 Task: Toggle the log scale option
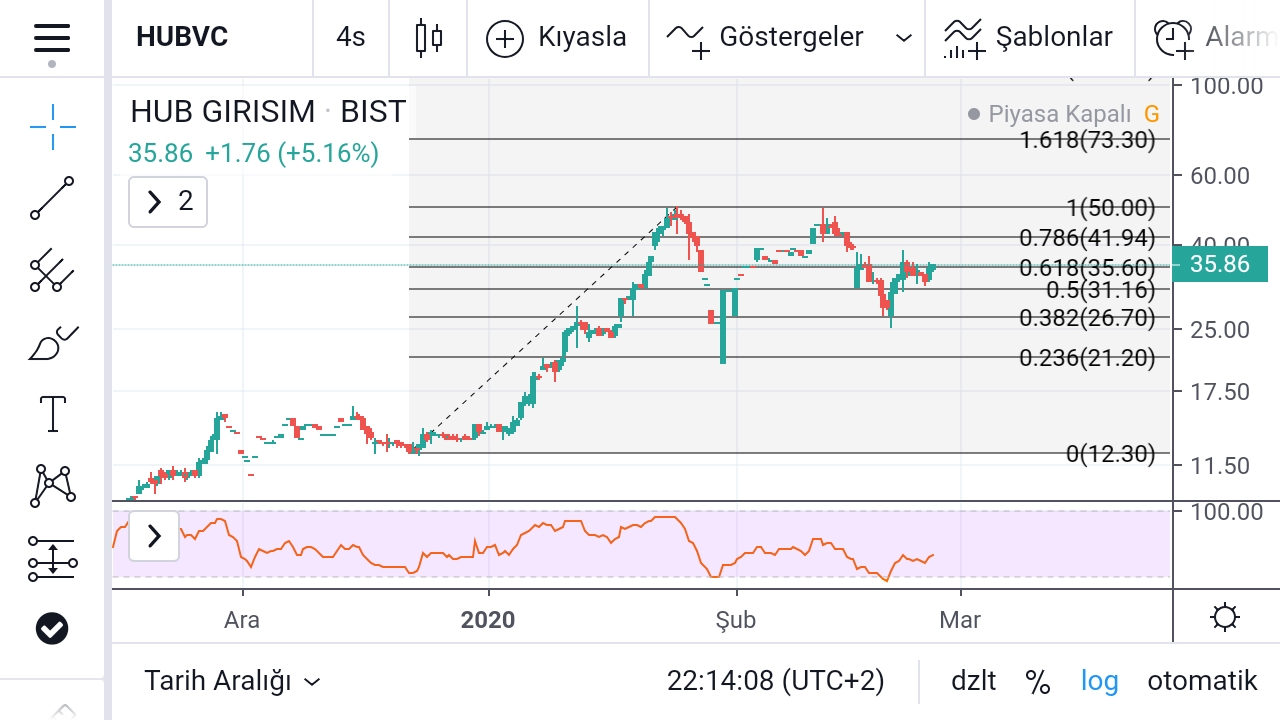coord(1099,681)
